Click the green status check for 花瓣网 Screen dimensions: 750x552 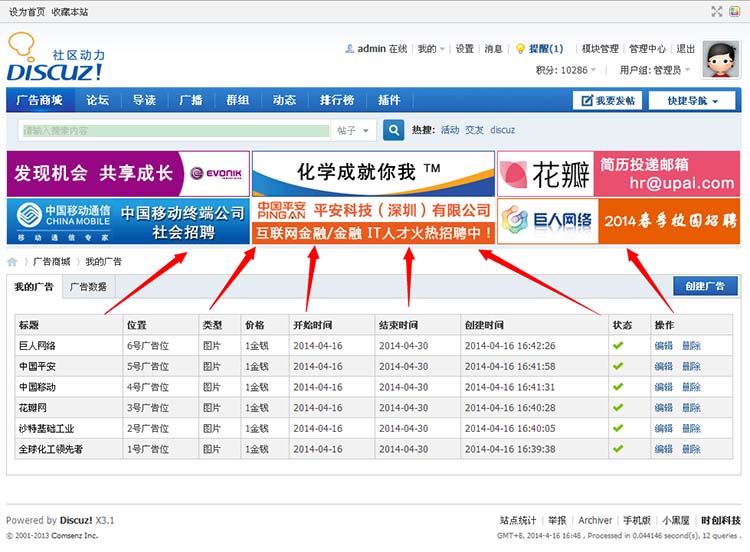point(618,407)
